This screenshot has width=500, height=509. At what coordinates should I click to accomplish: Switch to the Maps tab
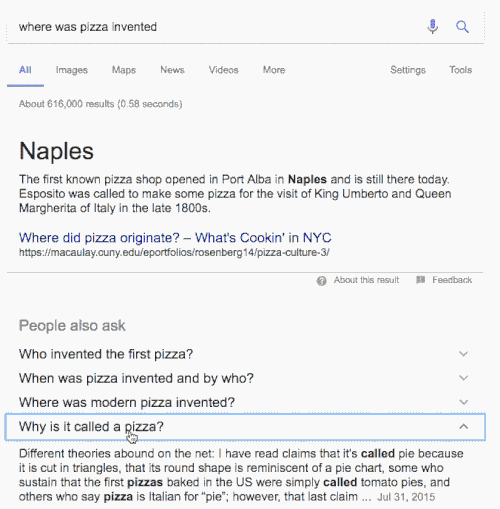(x=124, y=70)
